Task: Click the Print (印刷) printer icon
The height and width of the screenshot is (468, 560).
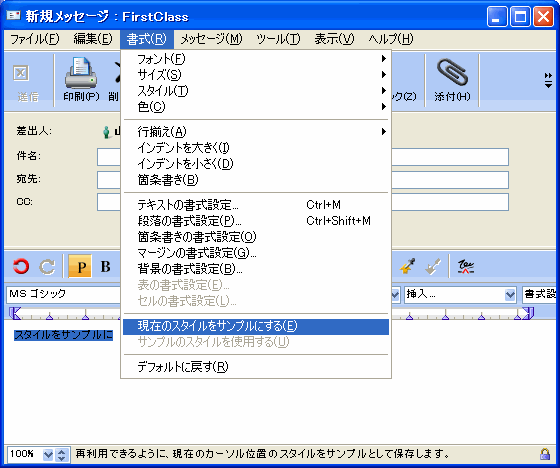Action: [x=81, y=73]
